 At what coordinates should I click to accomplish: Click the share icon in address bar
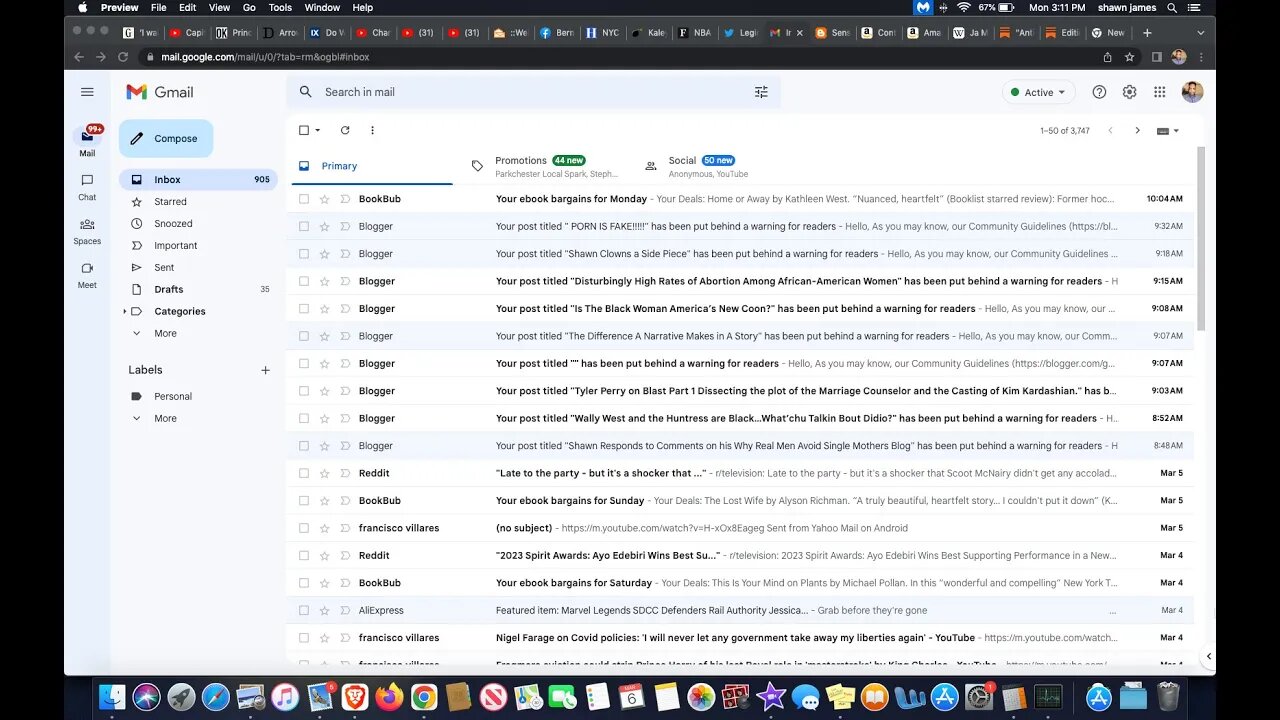pyautogui.click(x=1107, y=57)
